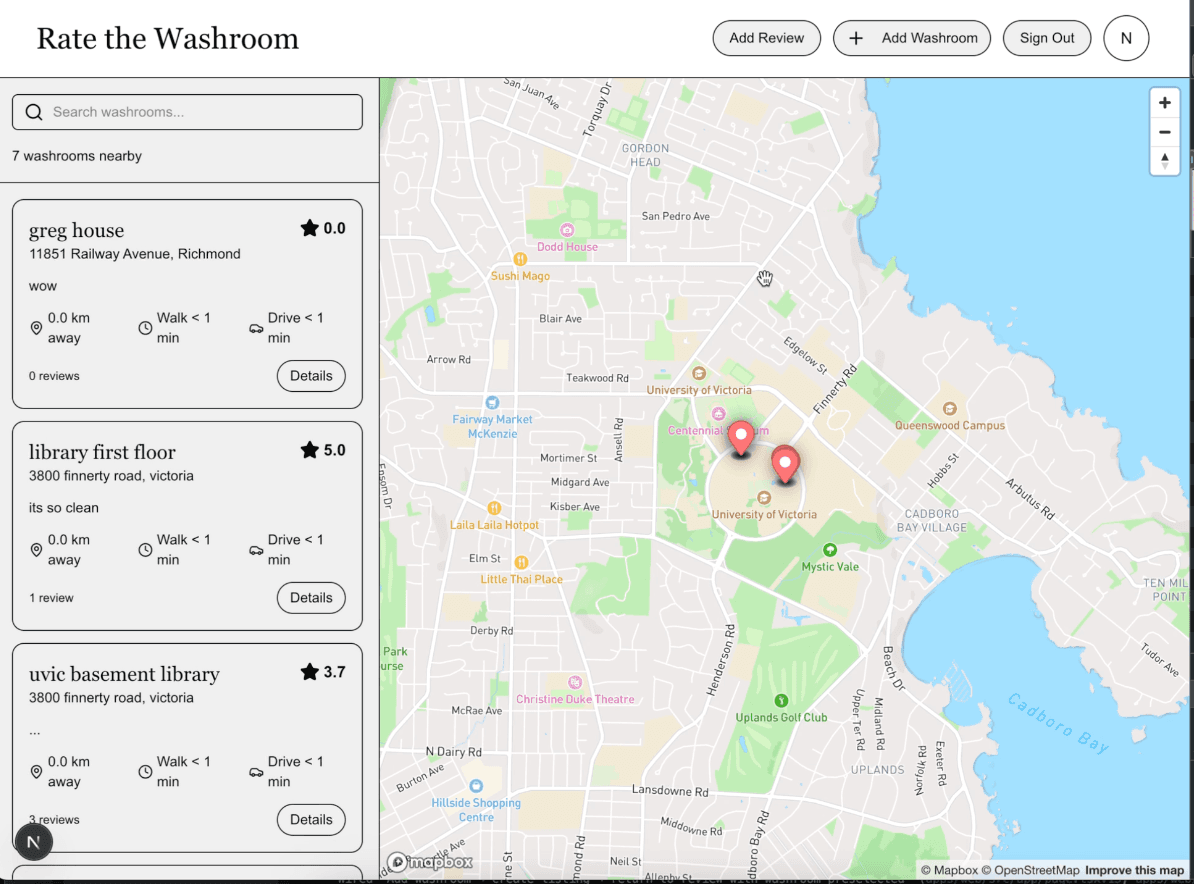Open the OpenStreetMap attribution link
This screenshot has width=1194, height=884.
[x=1036, y=870]
